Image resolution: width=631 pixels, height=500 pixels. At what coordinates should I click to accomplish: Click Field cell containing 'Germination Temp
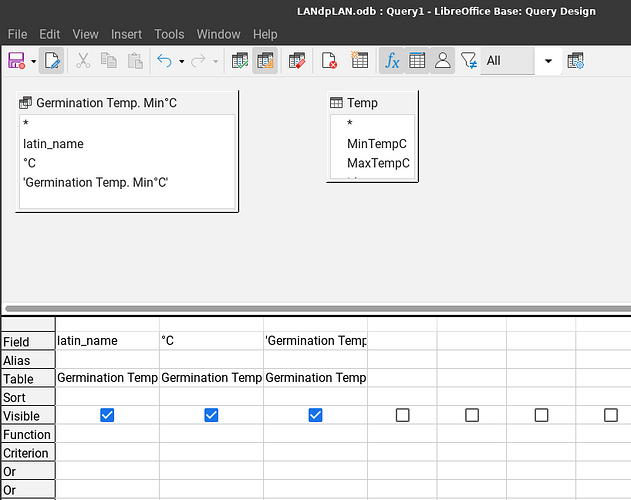tap(316, 341)
